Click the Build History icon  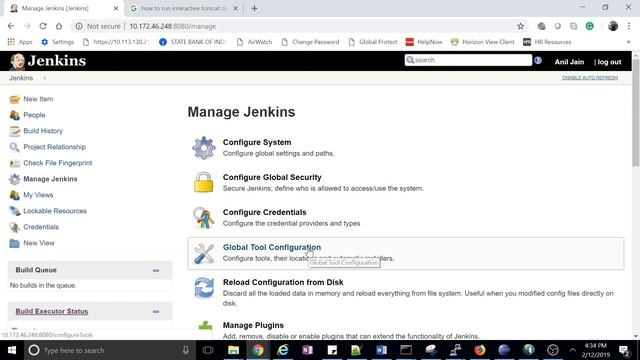click(x=15, y=131)
